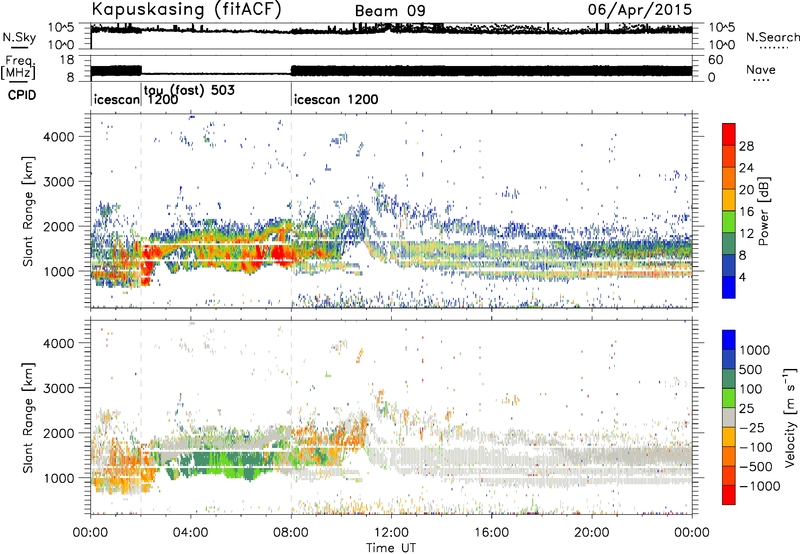Viewport: 800px width, 554px height.
Task: Click the blue bottom of Power color bar
Action: click(x=729, y=289)
